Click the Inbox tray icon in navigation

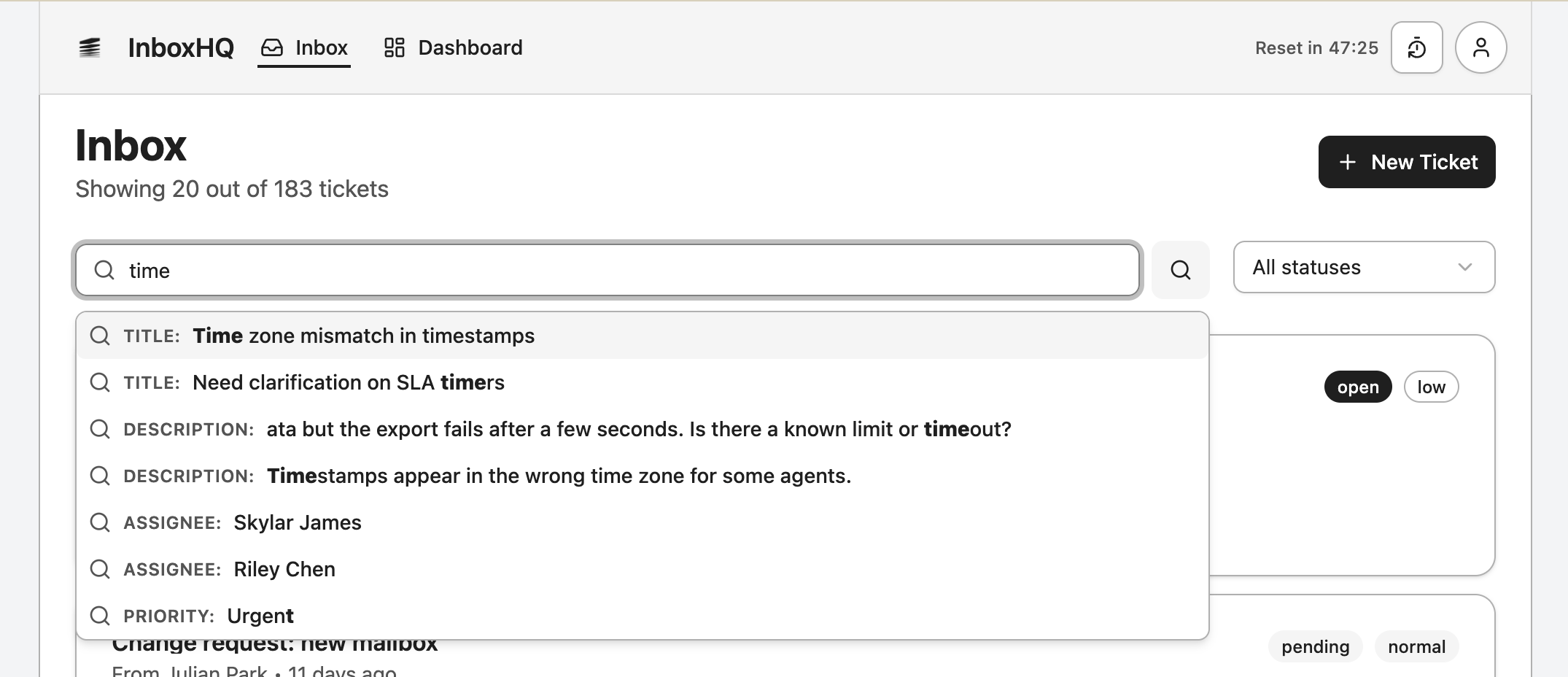[x=272, y=48]
